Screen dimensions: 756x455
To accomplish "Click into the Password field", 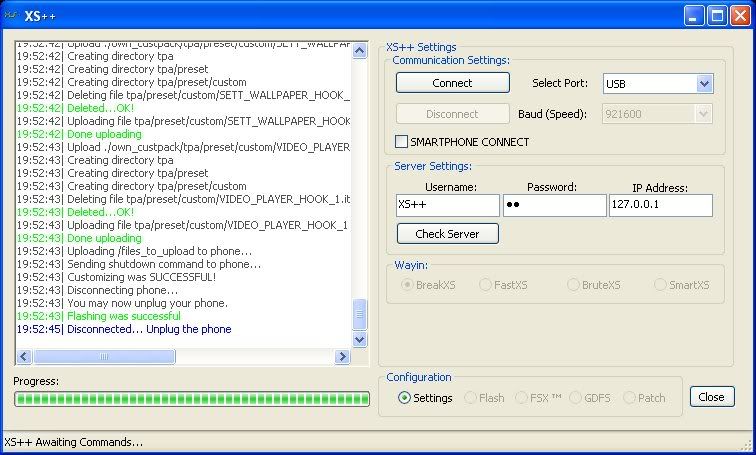I will [553, 205].
